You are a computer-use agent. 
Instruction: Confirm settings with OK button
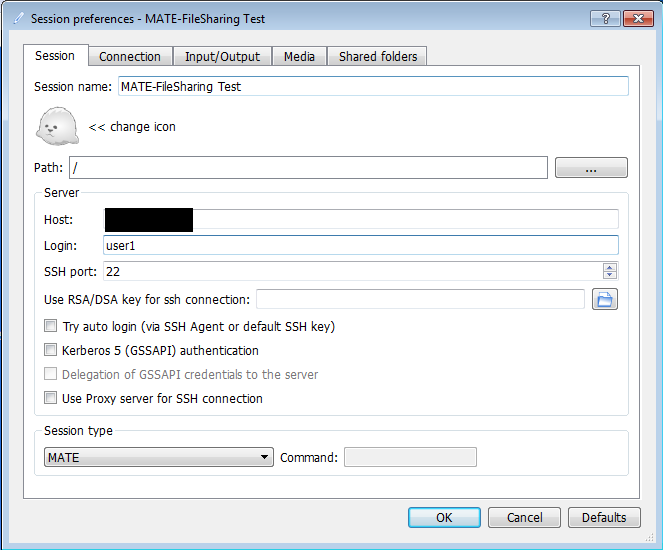click(444, 517)
